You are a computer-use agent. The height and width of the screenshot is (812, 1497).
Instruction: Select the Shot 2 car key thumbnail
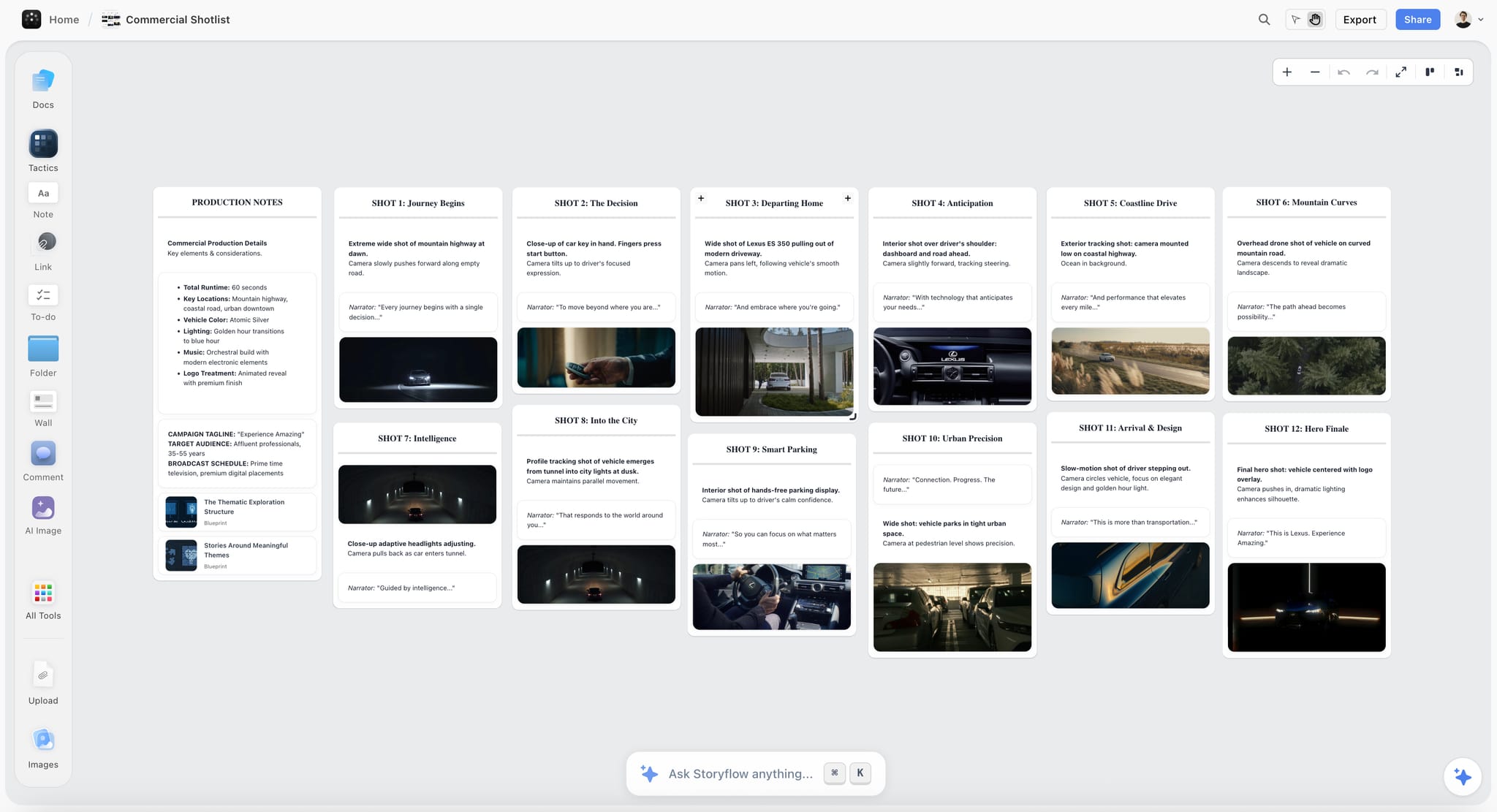pyautogui.click(x=596, y=357)
